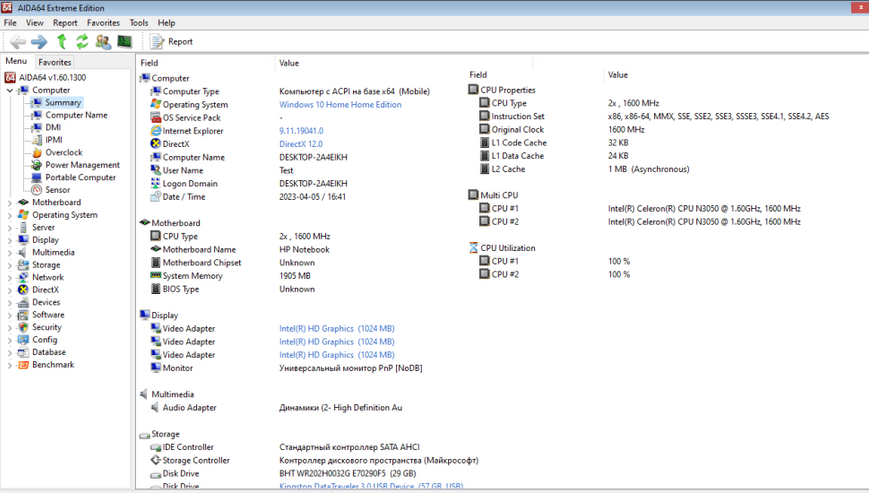The image size is (869, 493).
Task: Click the Field column header
Action: (x=149, y=63)
